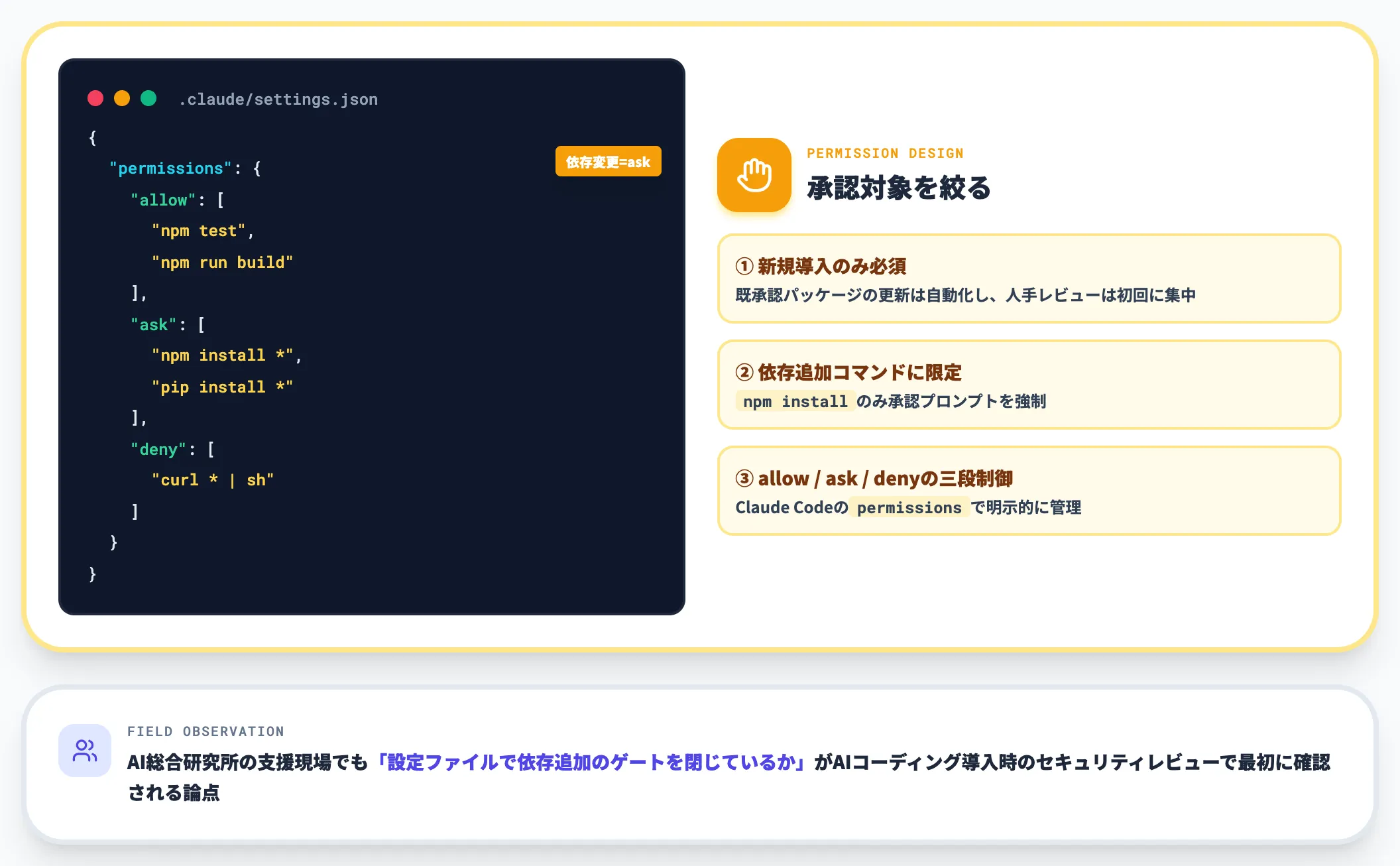Screen dimensions: 1400x866
Task: Click the heading 承認対象を絞る
Action: tap(898, 188)
